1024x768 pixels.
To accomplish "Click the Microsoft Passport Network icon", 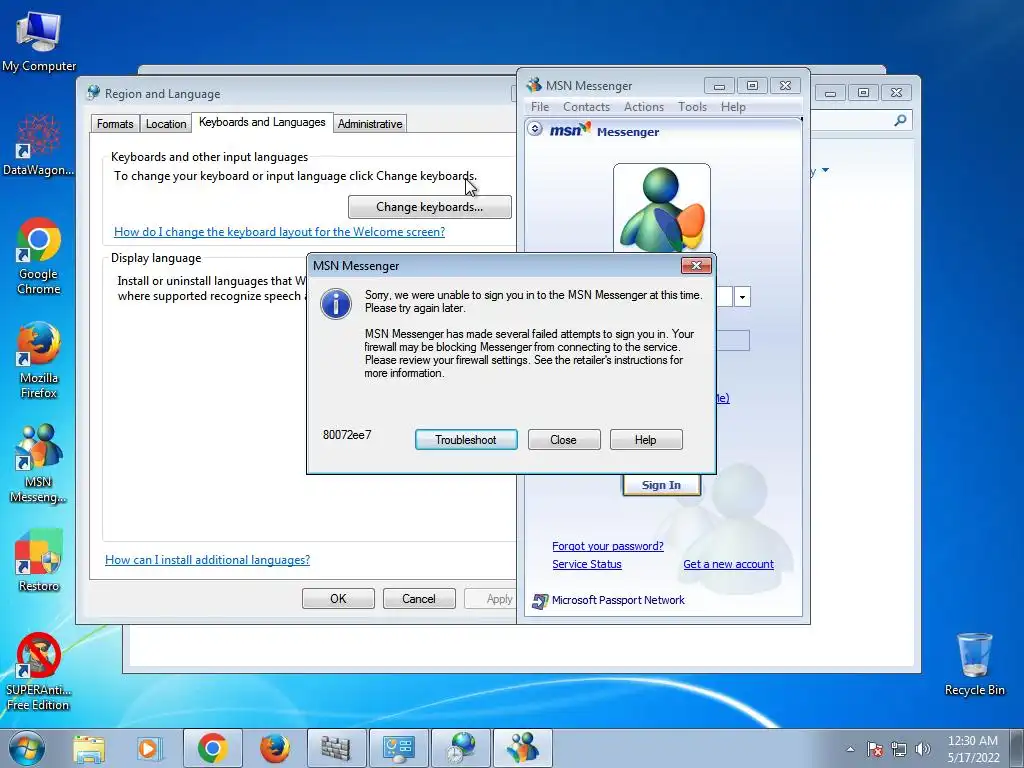I will click(539, 601).
